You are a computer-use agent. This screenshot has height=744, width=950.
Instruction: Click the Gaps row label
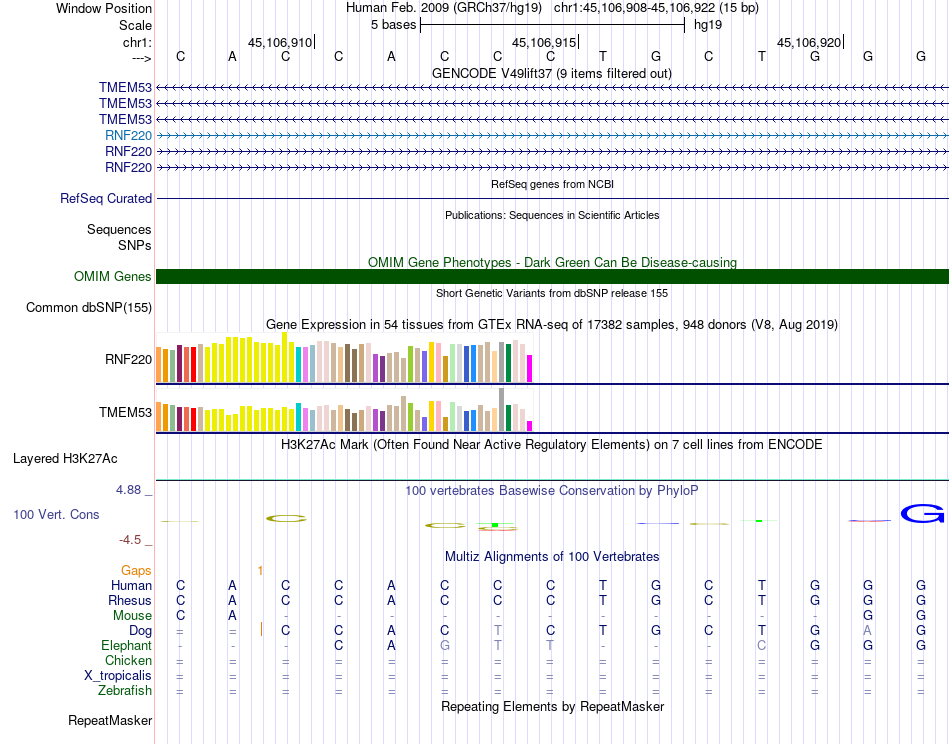(x=136, y=570)
